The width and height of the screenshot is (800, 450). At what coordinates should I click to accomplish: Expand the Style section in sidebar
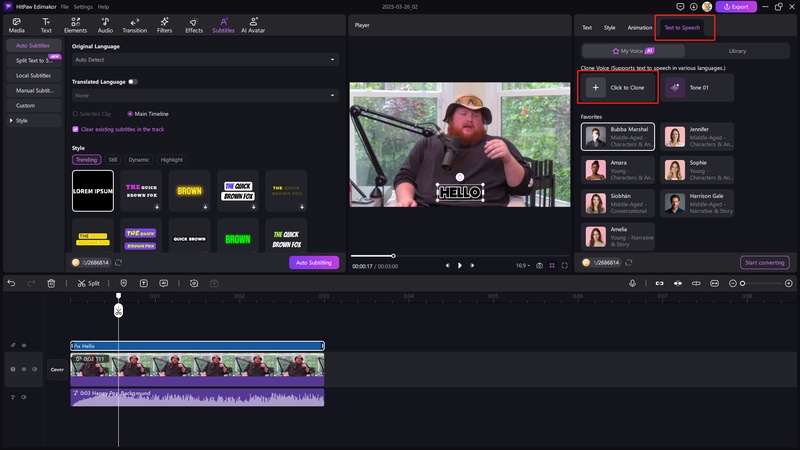tap(11, 120)
